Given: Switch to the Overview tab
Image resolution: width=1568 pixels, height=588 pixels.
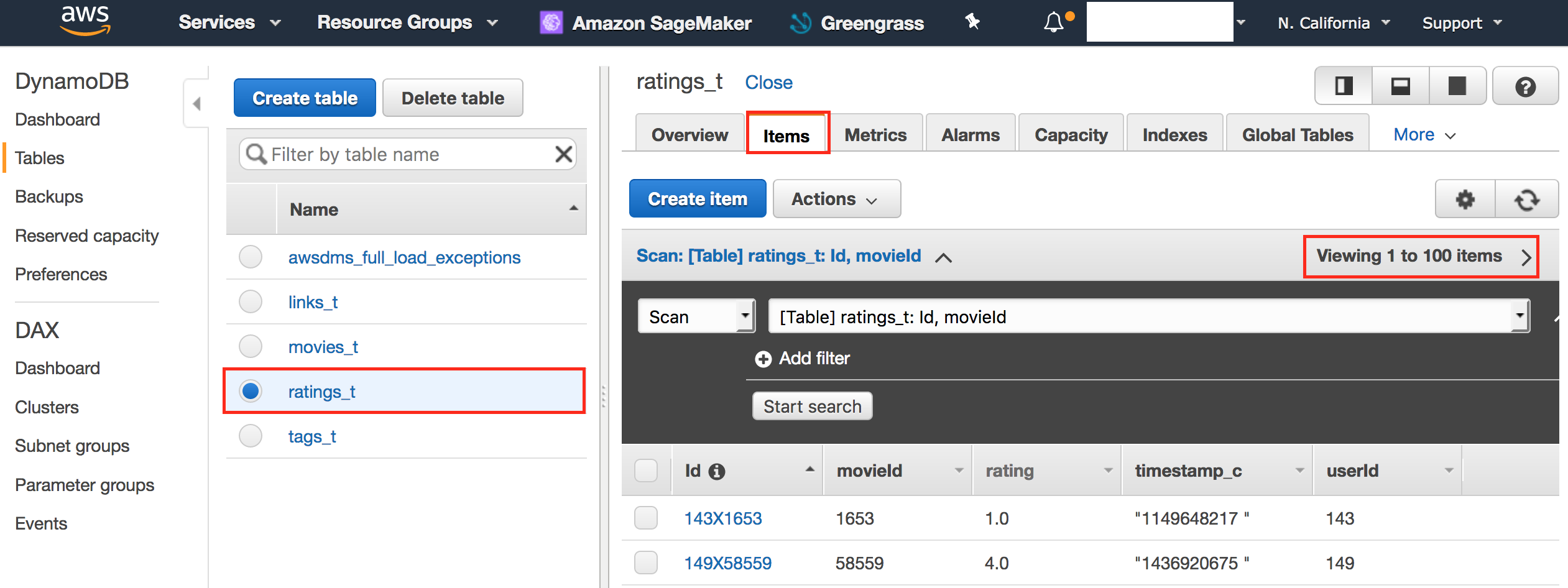Looking at the screenshot, I should [689, 134].
